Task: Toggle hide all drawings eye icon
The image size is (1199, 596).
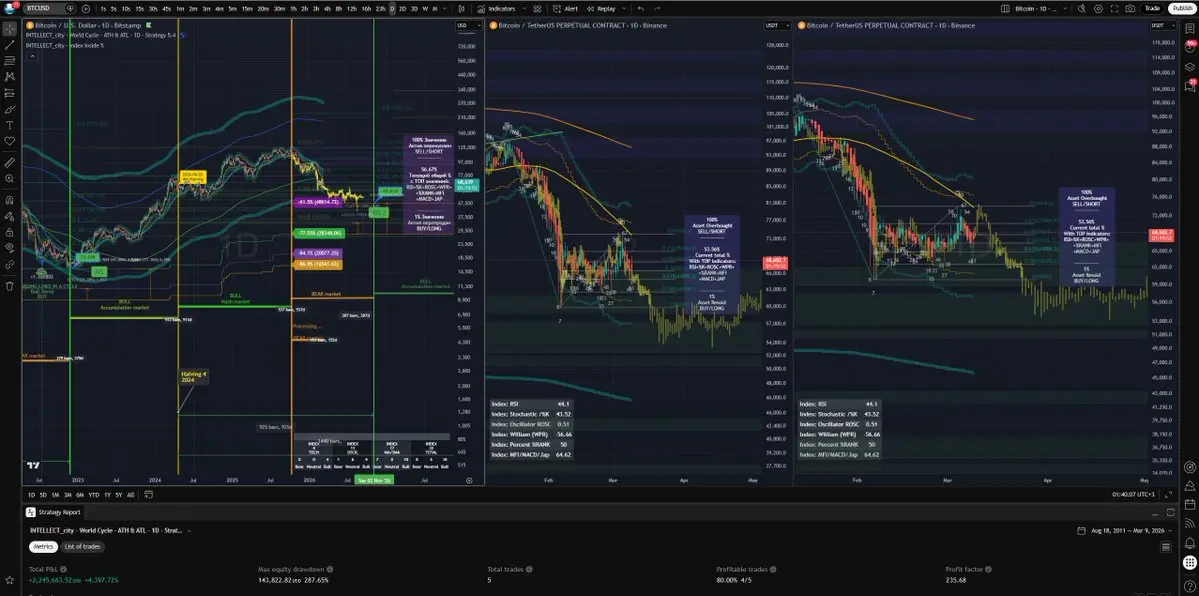Action: tap(9, 248)
